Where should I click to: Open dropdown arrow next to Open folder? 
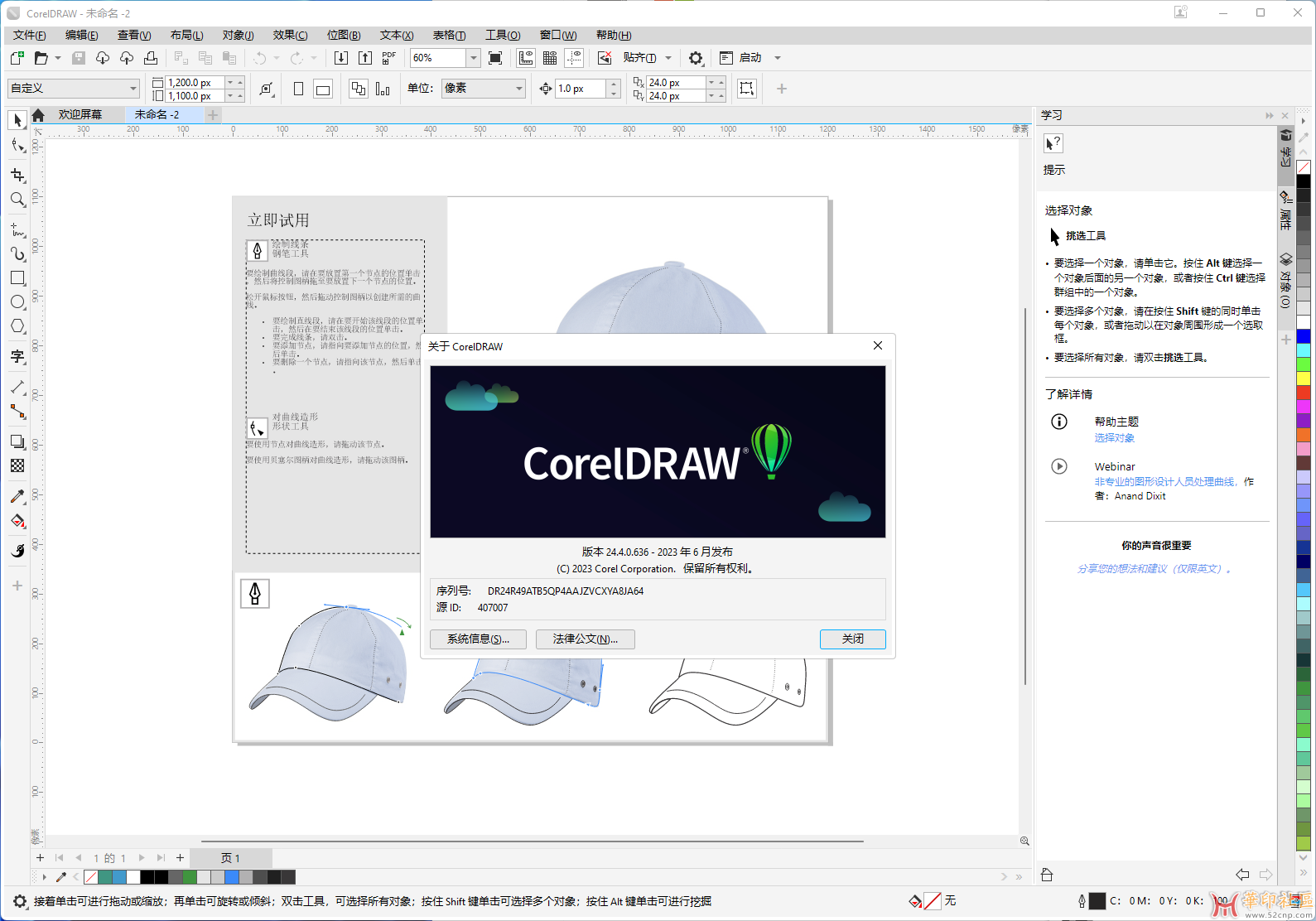click(58, 58)
